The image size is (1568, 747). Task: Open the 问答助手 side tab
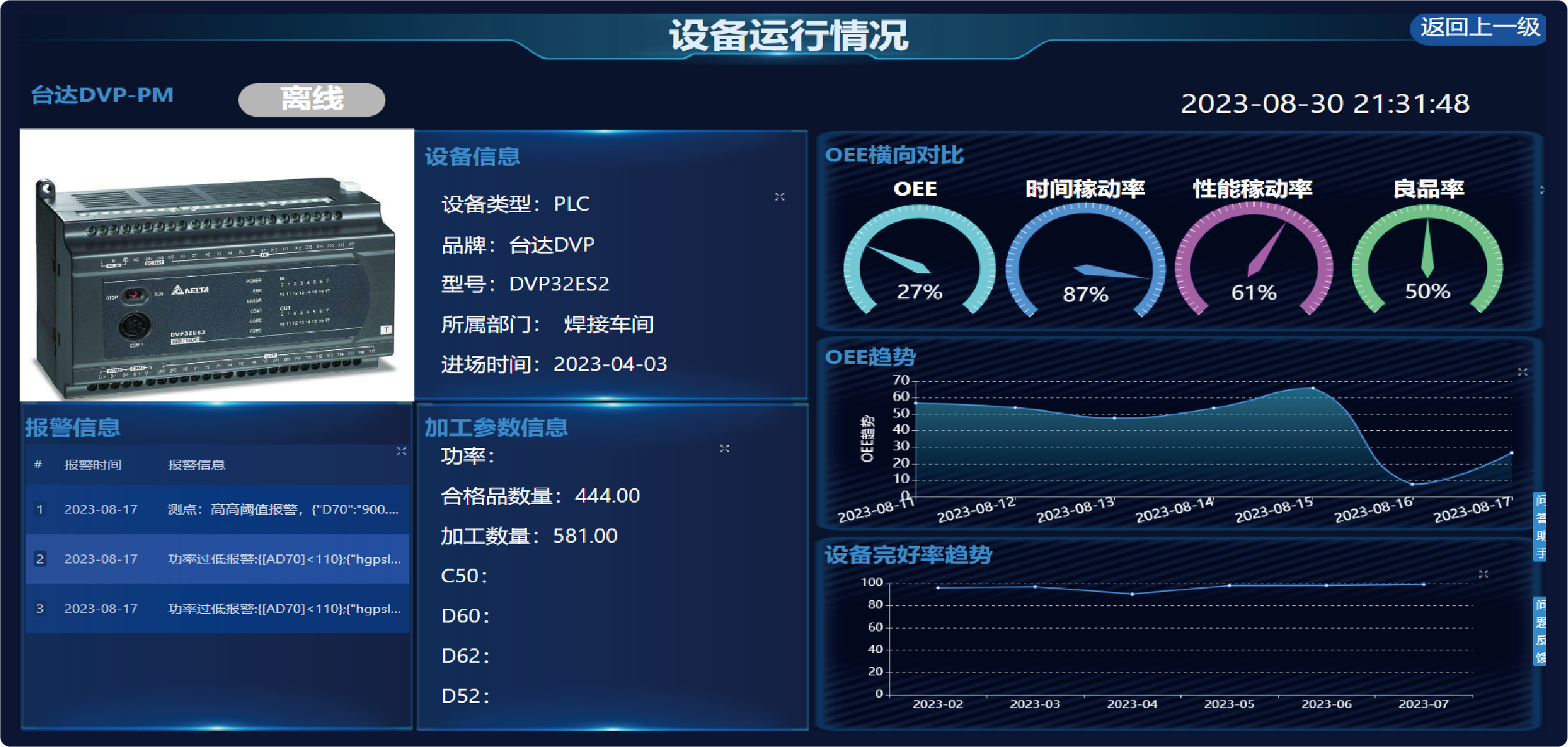click(x=1540, y=527)
